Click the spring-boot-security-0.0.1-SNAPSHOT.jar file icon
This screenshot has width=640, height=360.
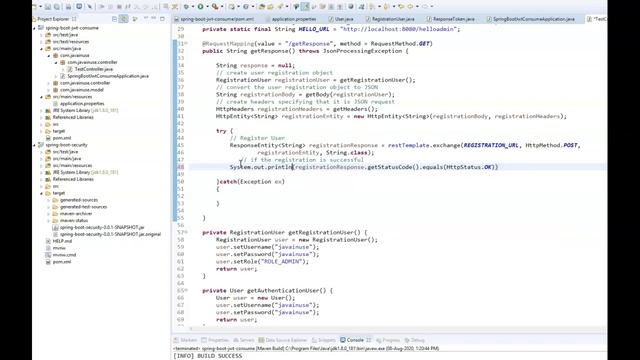coord(56,227)
